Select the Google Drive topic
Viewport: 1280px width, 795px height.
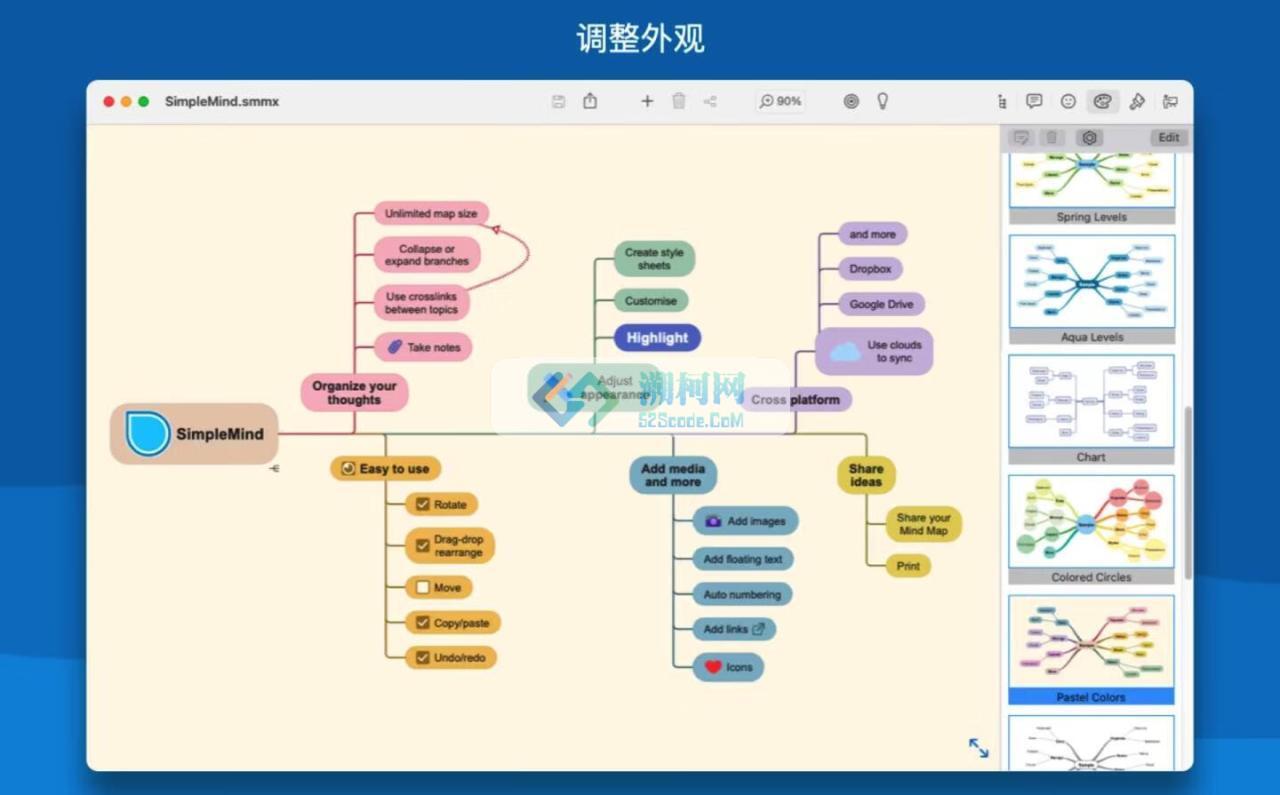[881, 304]
